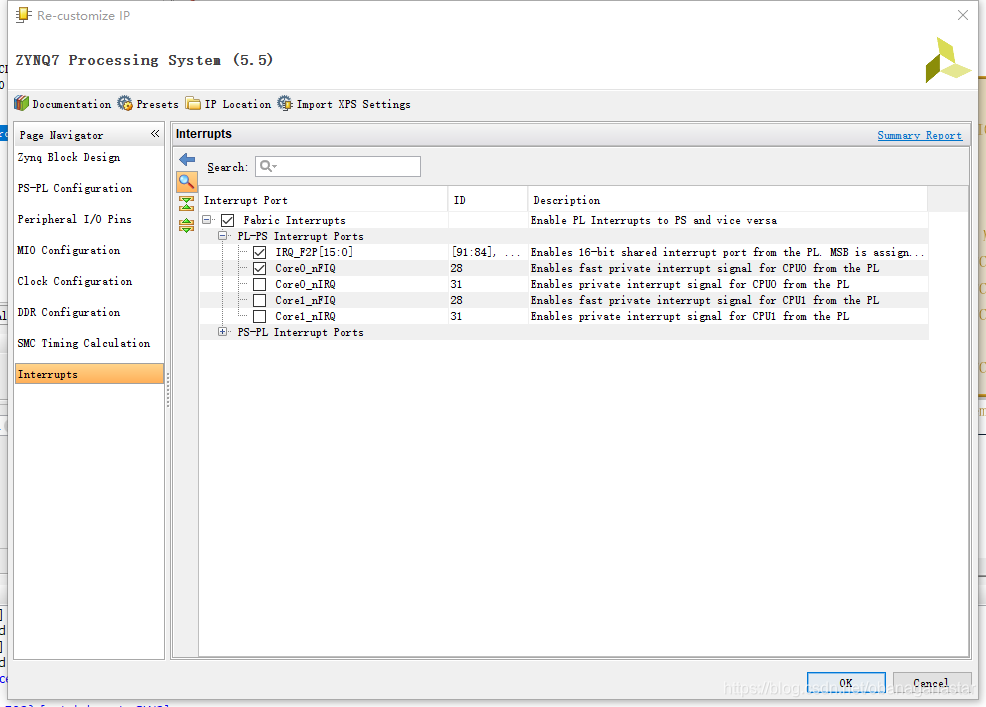
Task: Open the Presets gear icon
Action: (125, 103)
